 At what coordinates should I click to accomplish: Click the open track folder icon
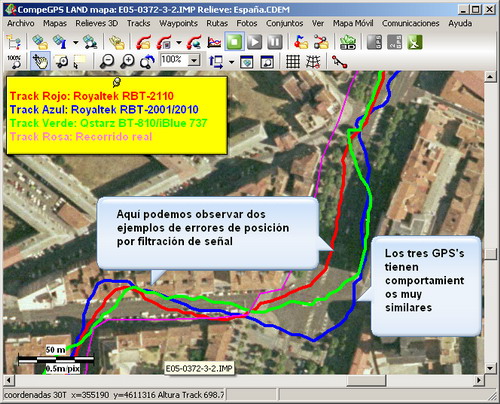pos(143,42)
